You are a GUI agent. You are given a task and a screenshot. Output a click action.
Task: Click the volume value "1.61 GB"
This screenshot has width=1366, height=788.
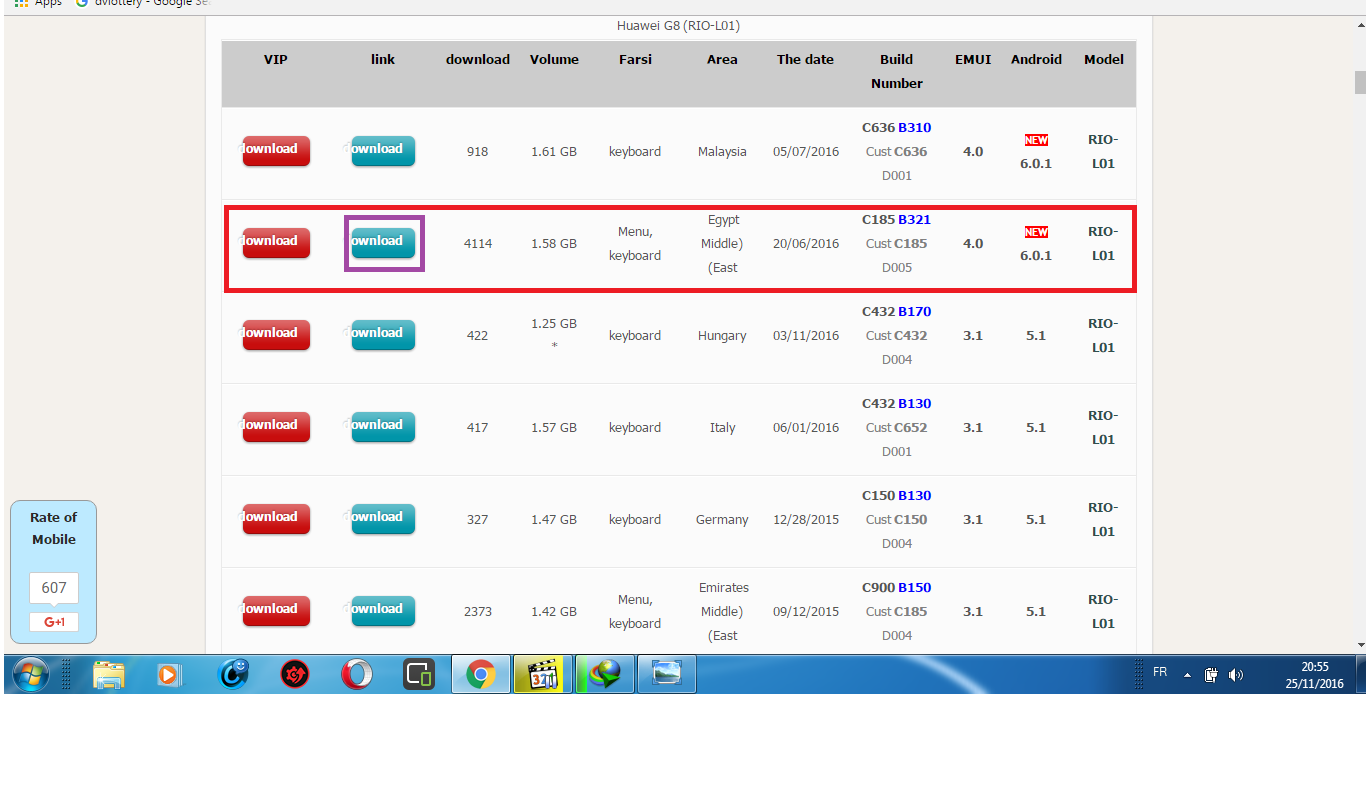[x=554, y=151]
